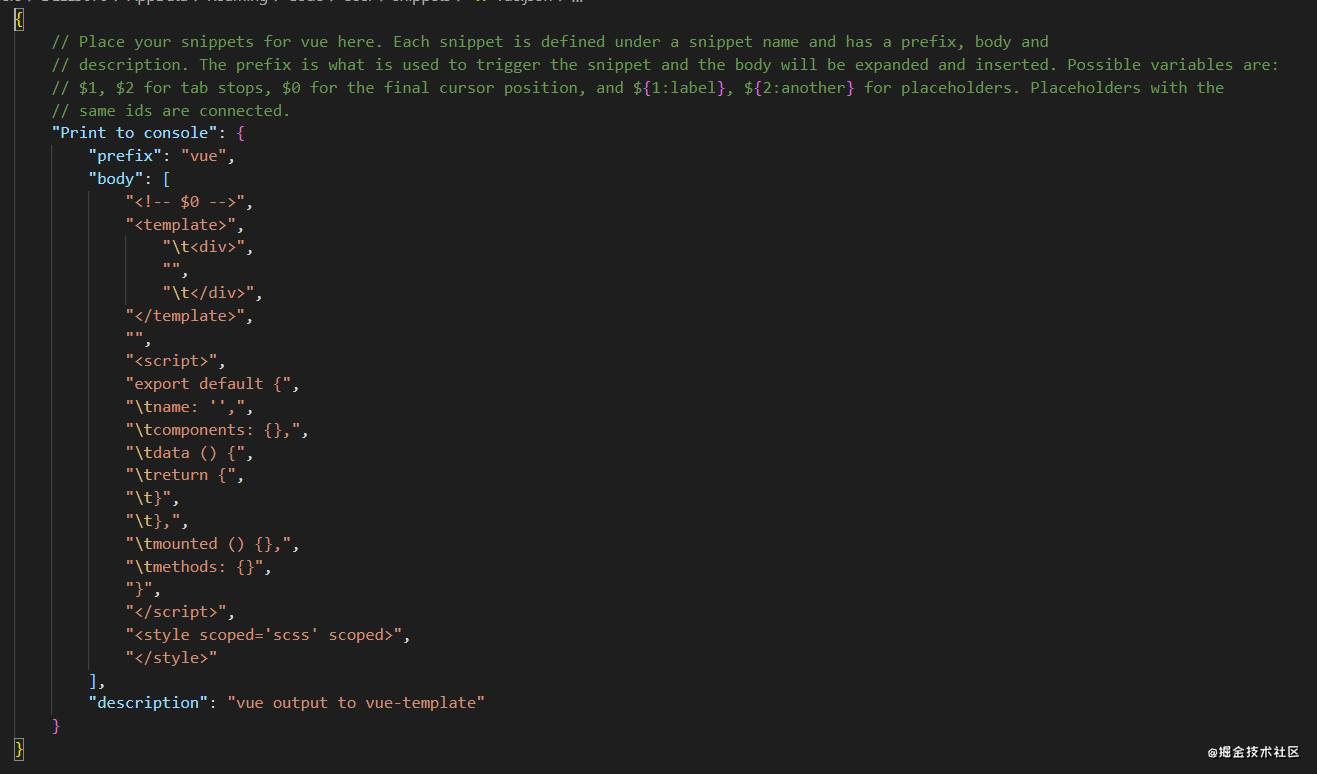Click the opening curly brace on first line
Viewport: 1317px width, 774px height.
pyautogui.click(x=19, y=19)
